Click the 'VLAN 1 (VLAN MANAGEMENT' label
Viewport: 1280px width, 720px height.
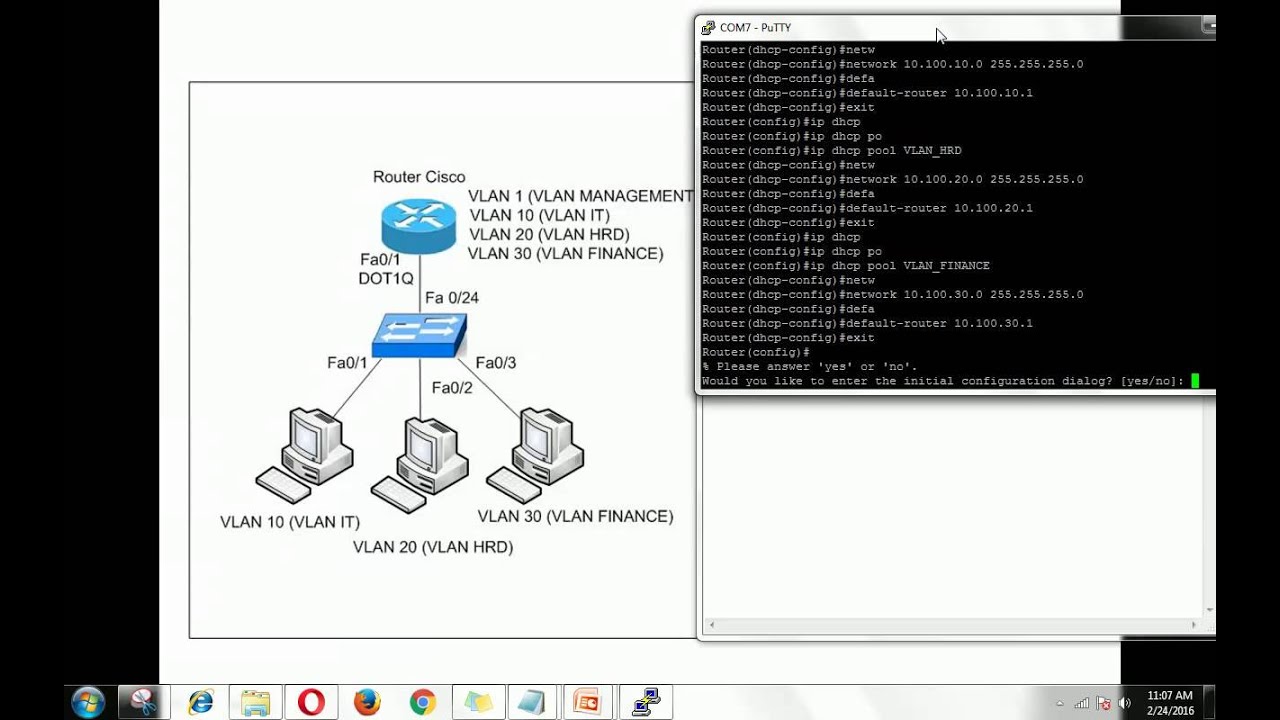coord(580,196)
